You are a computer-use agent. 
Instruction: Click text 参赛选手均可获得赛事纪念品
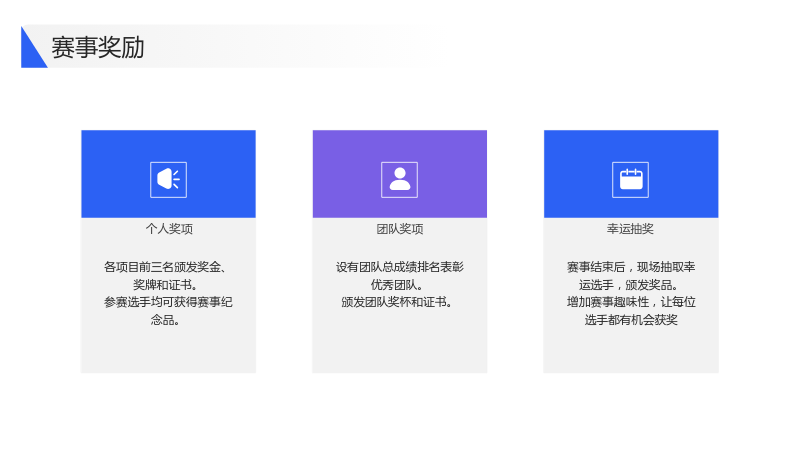pos(168,311)
